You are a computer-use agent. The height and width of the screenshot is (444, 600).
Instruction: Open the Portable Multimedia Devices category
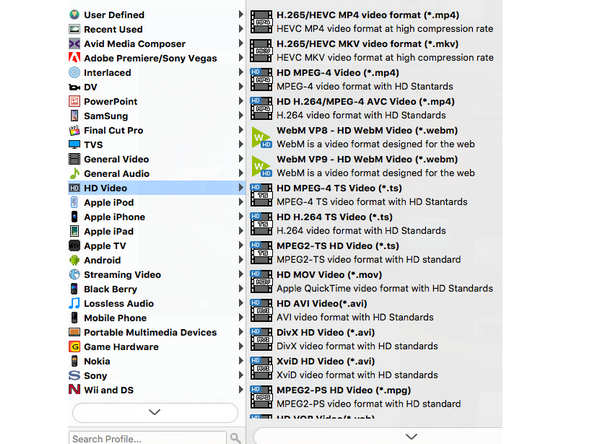coord(157,332)
